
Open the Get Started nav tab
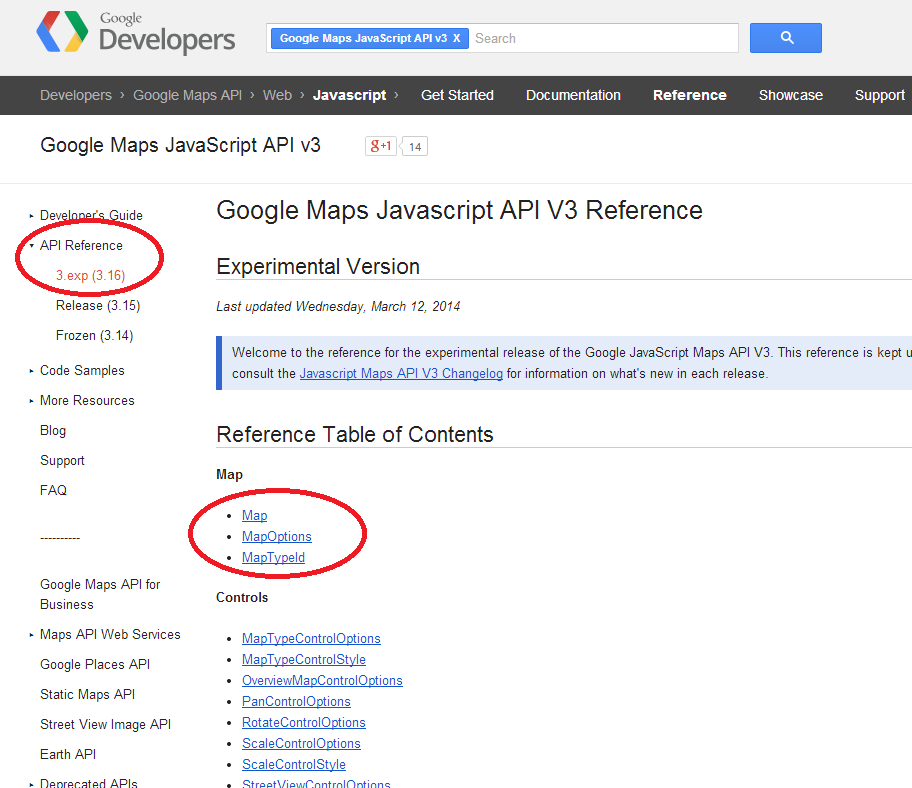coord(457,95)
